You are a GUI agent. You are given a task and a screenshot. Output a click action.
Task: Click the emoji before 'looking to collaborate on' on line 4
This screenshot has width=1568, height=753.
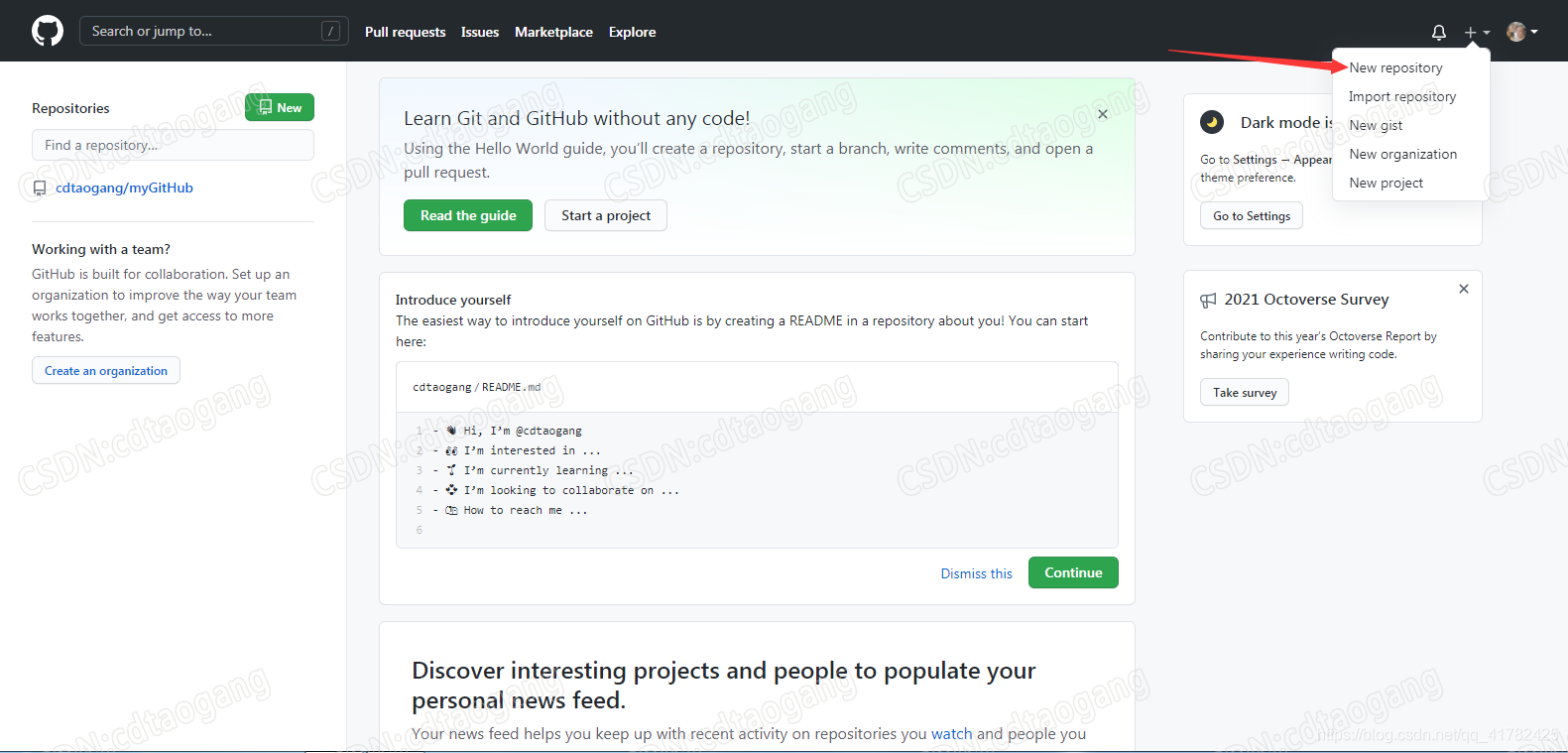pos(451,490)
